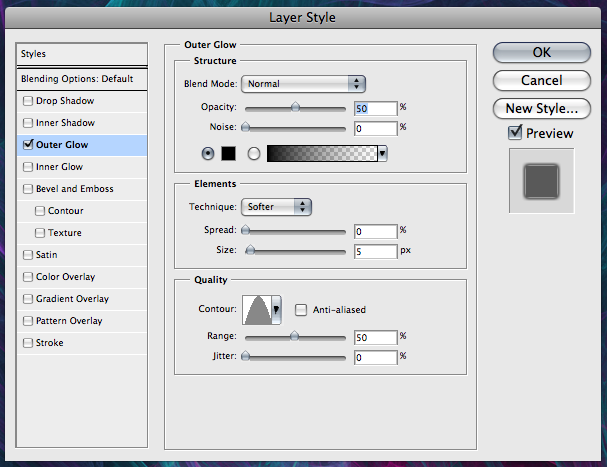Select Blending Options: Default

coord(82,79)
